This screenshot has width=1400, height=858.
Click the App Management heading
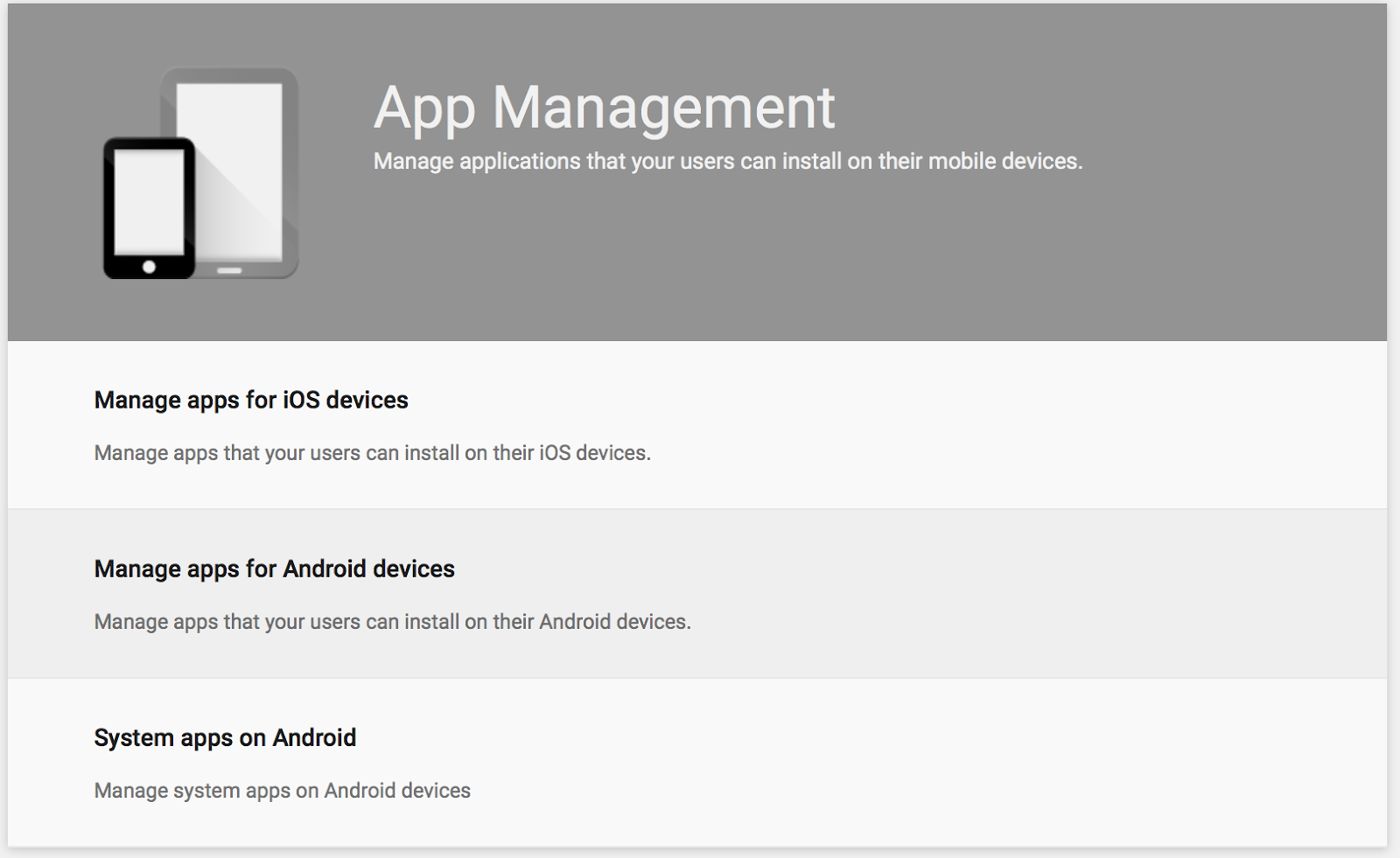click(605, 108)
